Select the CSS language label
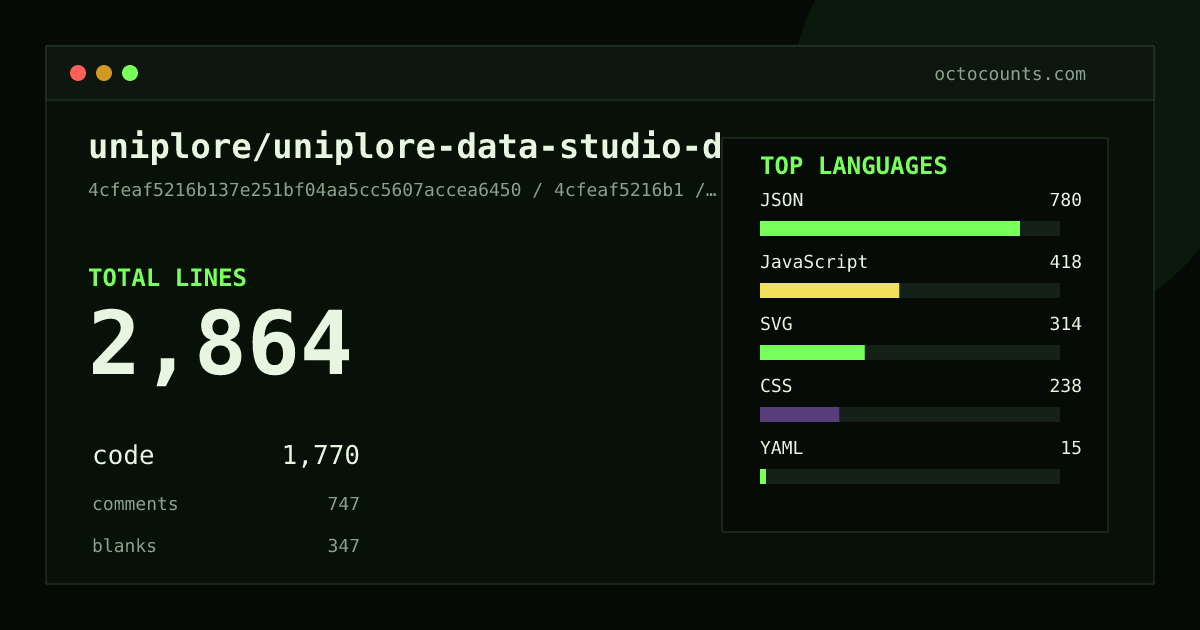Viewport: 1200px width, 630px height. (x=776, y=386)
